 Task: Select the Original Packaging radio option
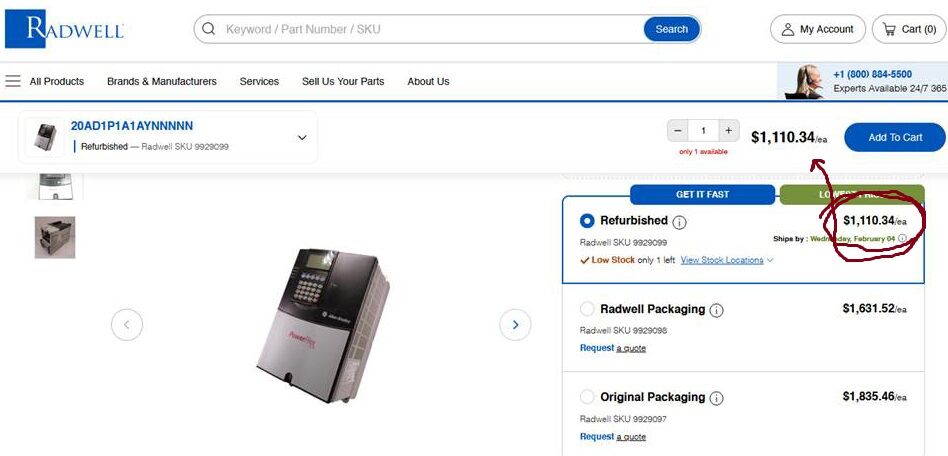point(587,397)
